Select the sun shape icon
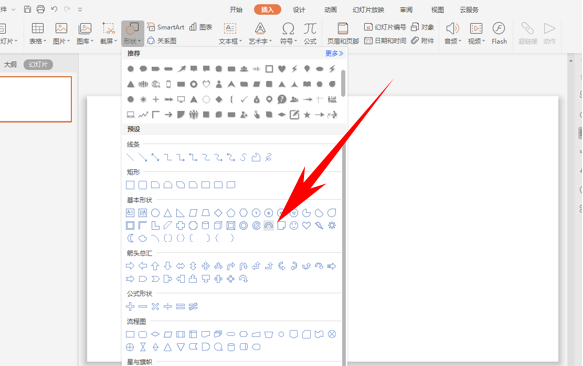The width and height of the screenshot is (583, 366). 332,225
